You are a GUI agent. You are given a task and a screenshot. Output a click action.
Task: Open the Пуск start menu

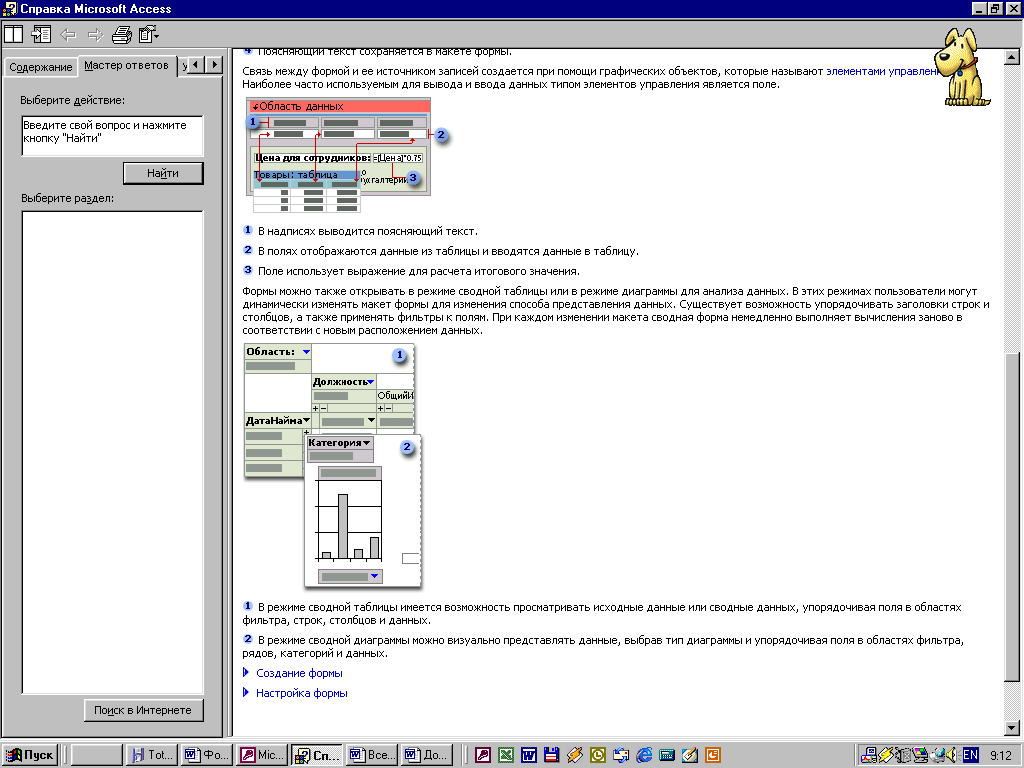point(29,755)
